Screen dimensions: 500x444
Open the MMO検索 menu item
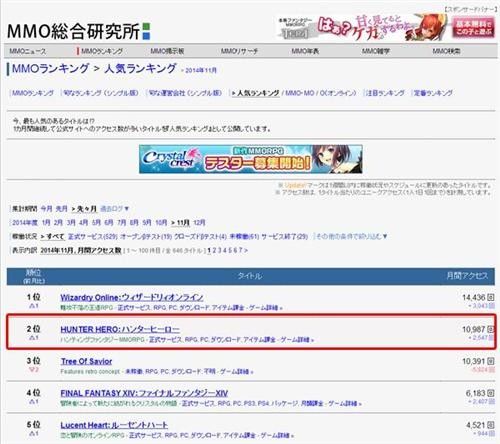pos(446,51)
